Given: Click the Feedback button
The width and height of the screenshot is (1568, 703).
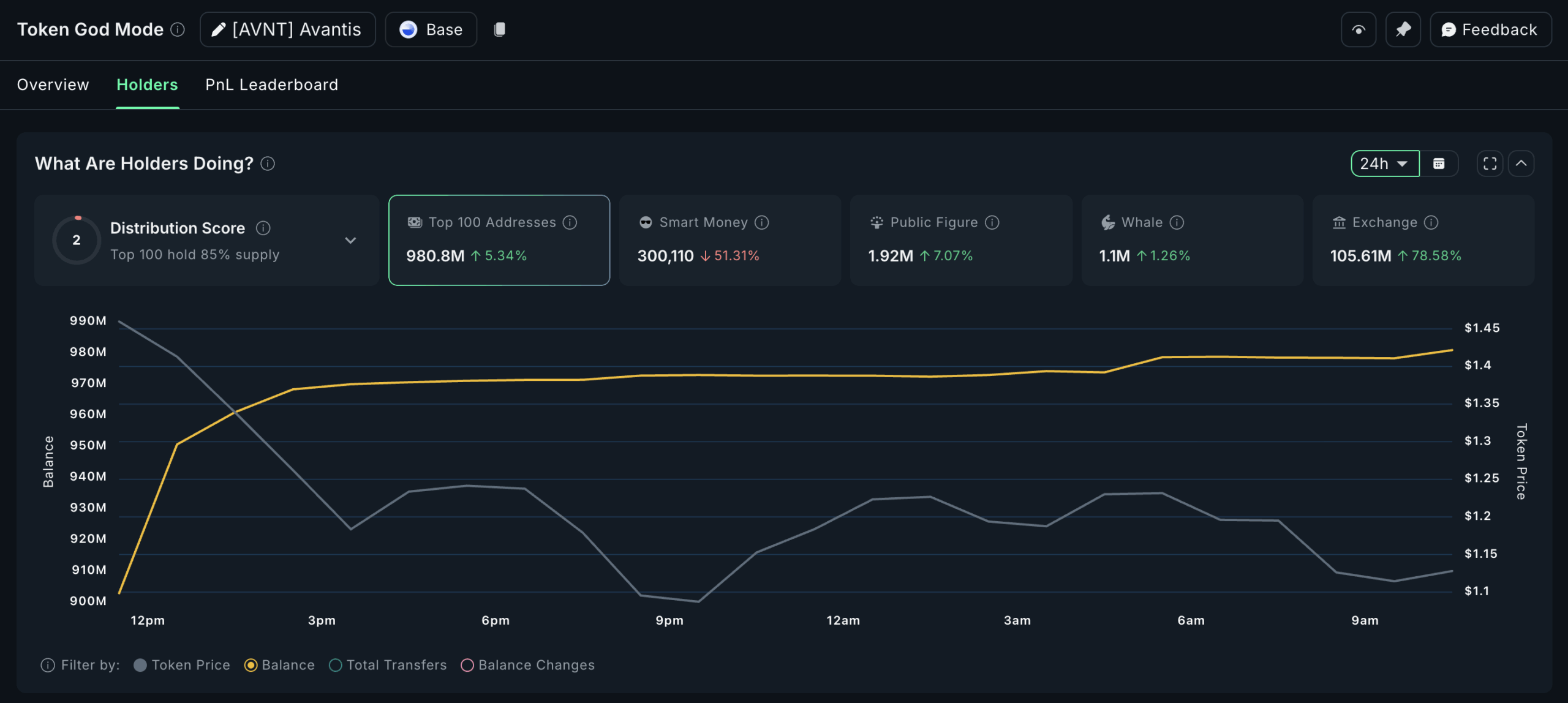Looking at the screenshot, I should tap(1490, 29).
